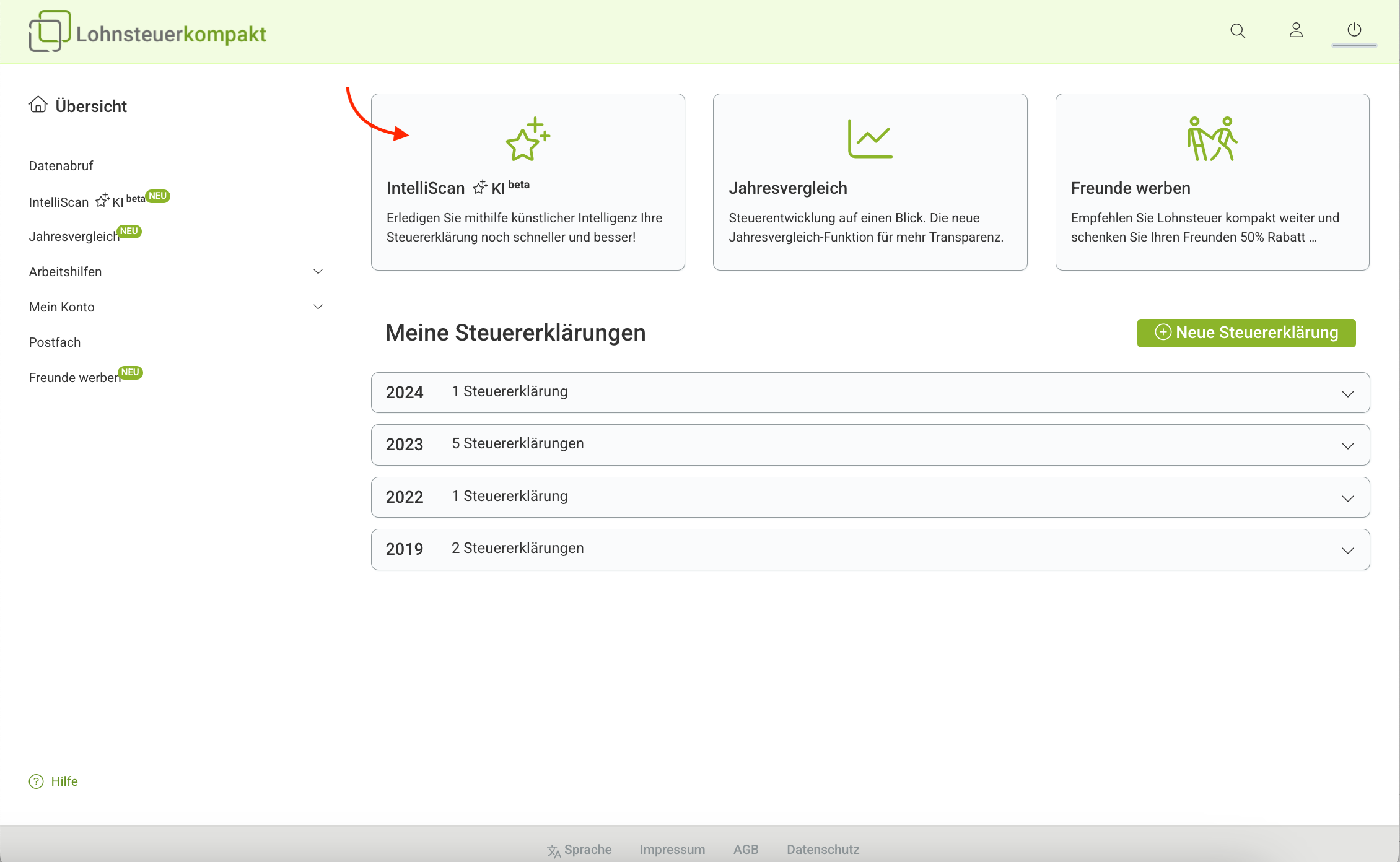Image resolution: width=1400 pixels, height=862 pixels.
Task: Open the Datenschutz footer link
Action: pos(823,849)
